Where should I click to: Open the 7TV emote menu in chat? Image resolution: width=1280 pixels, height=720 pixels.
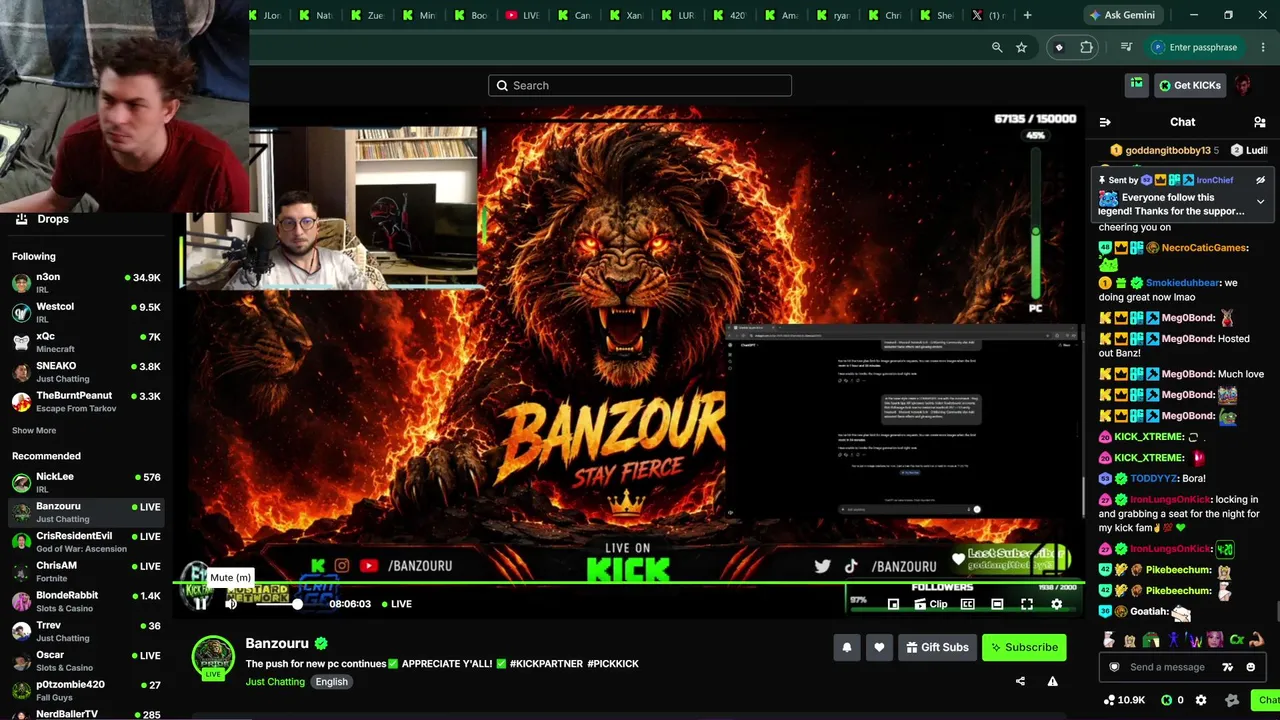[1228, 667]
